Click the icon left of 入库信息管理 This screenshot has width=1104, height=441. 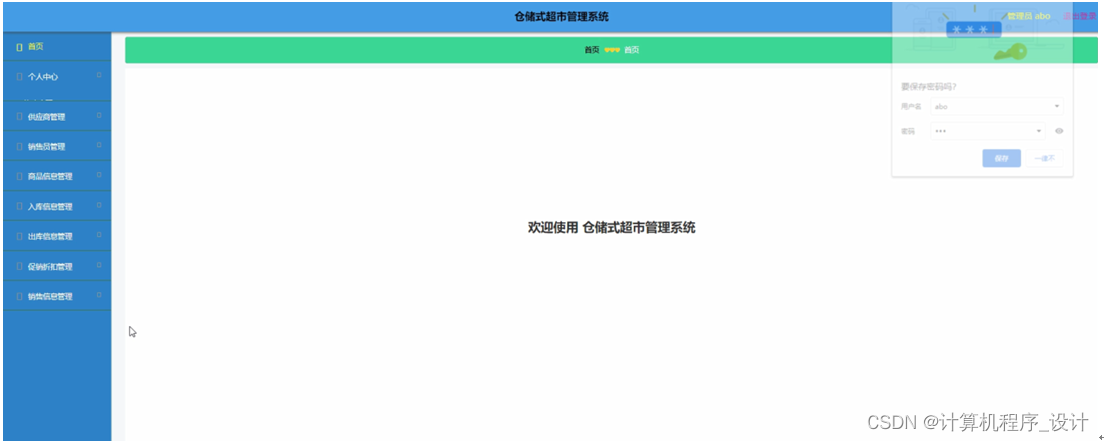19,206
